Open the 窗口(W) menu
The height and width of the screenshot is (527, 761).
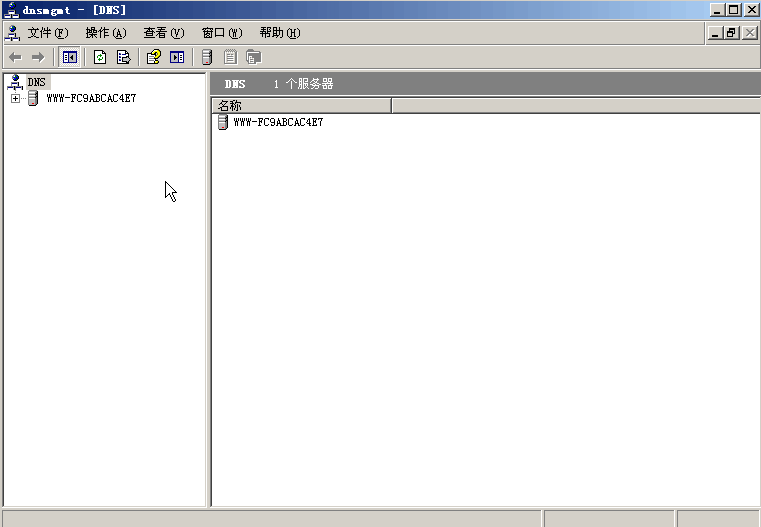click(x=222, y=33)
